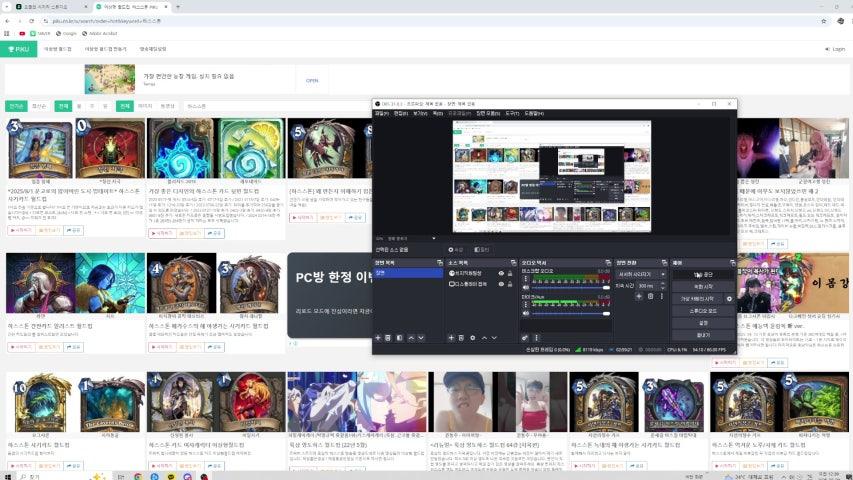Open audio mixer bottom three-dot menu
Image resolution: width=853 pixels, height=480 pixels.
tap(536, 338)
